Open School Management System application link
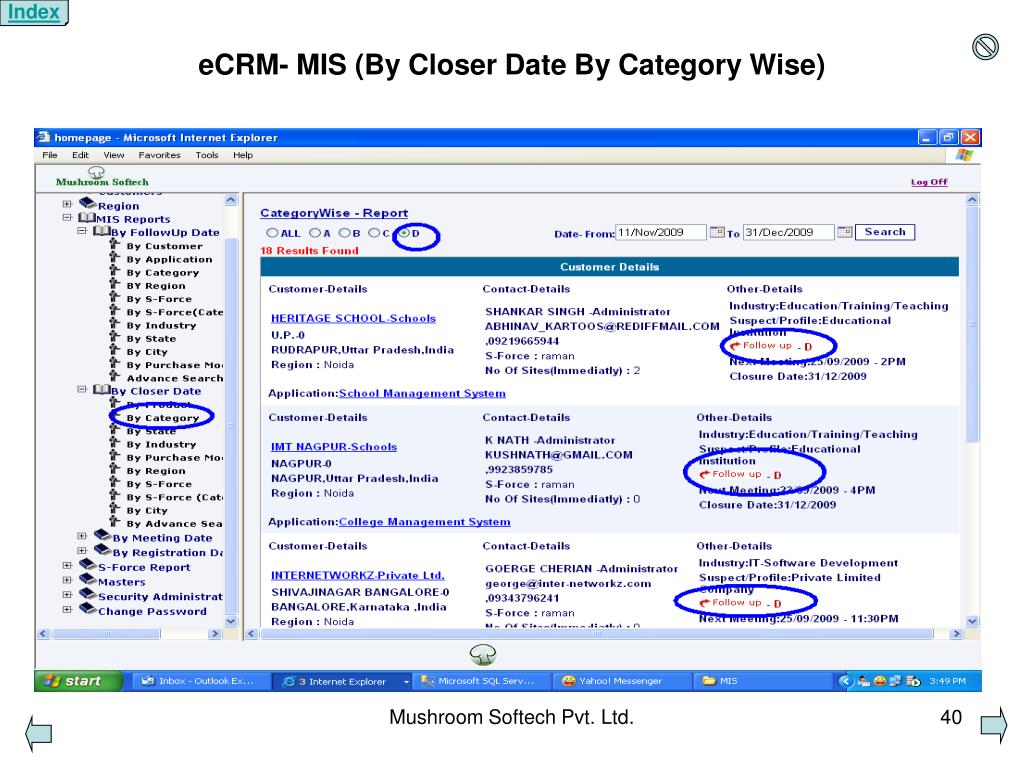1024x768 pixels. tap(422, 393)
